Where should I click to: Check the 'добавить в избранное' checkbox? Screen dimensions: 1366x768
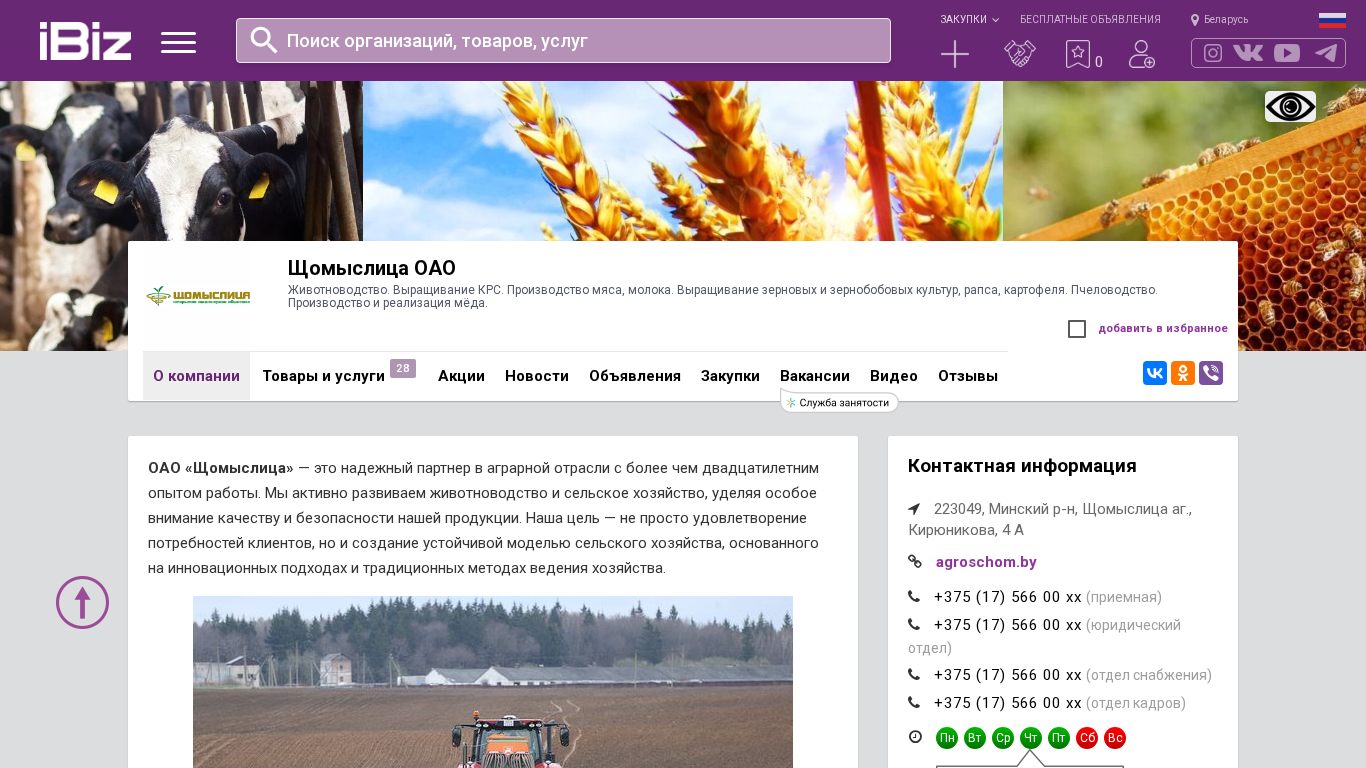[x=1077, y=329]
